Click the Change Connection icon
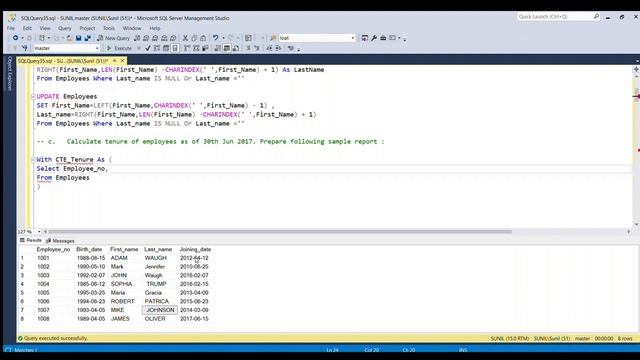This screenshot has height=360, width=640. tap(24, 48)
